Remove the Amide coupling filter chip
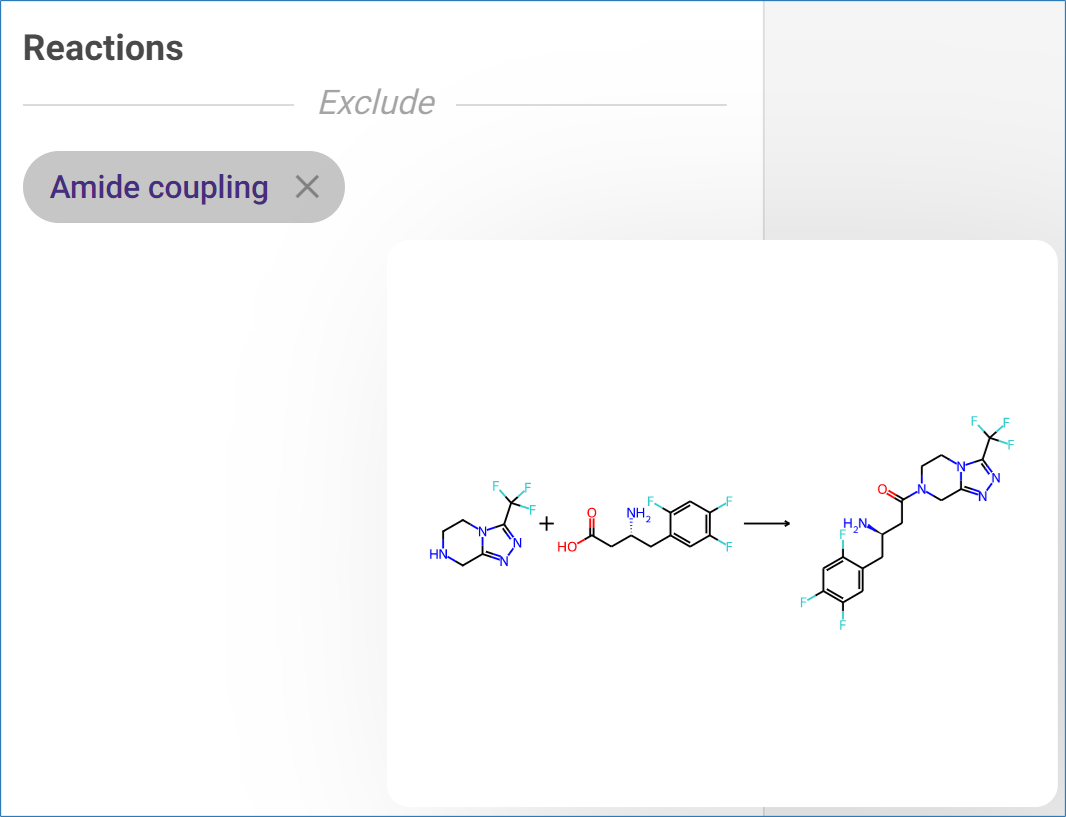This screenshot has width=1066, height=817. click(x=307, y=186)
